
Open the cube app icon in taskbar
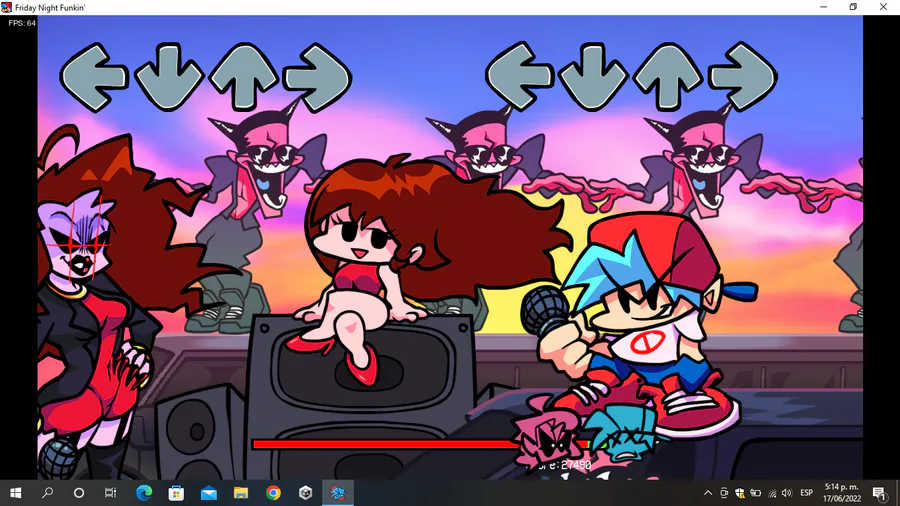pos(305,493)
